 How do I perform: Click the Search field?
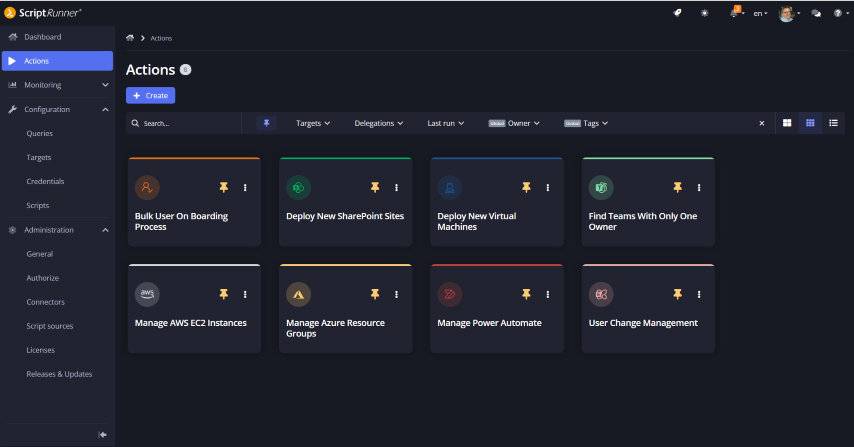pyautogui.click(x=185, y=123)
